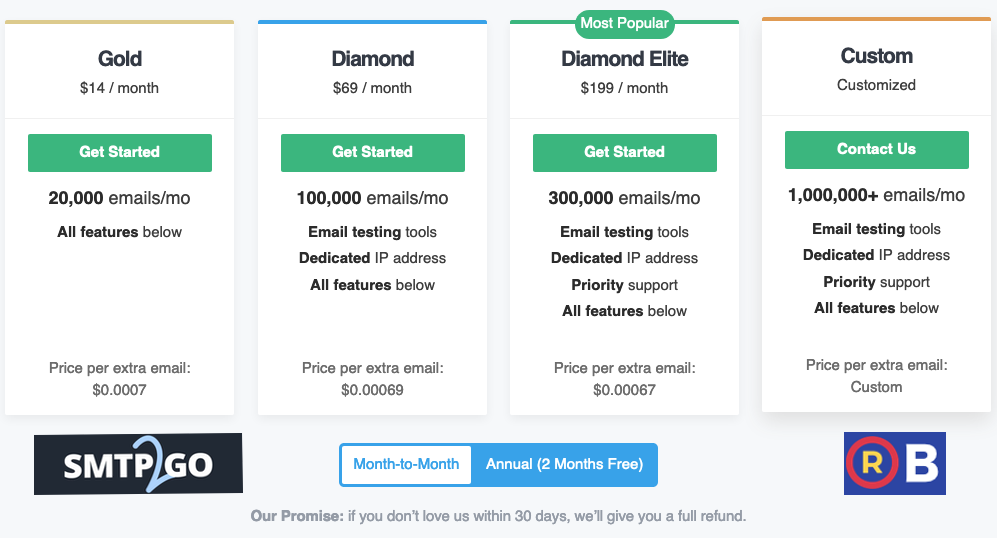Click Dedicated IP address in Diamond plan
This screenshot has width=997, height=538.
(x=373, y=258)
